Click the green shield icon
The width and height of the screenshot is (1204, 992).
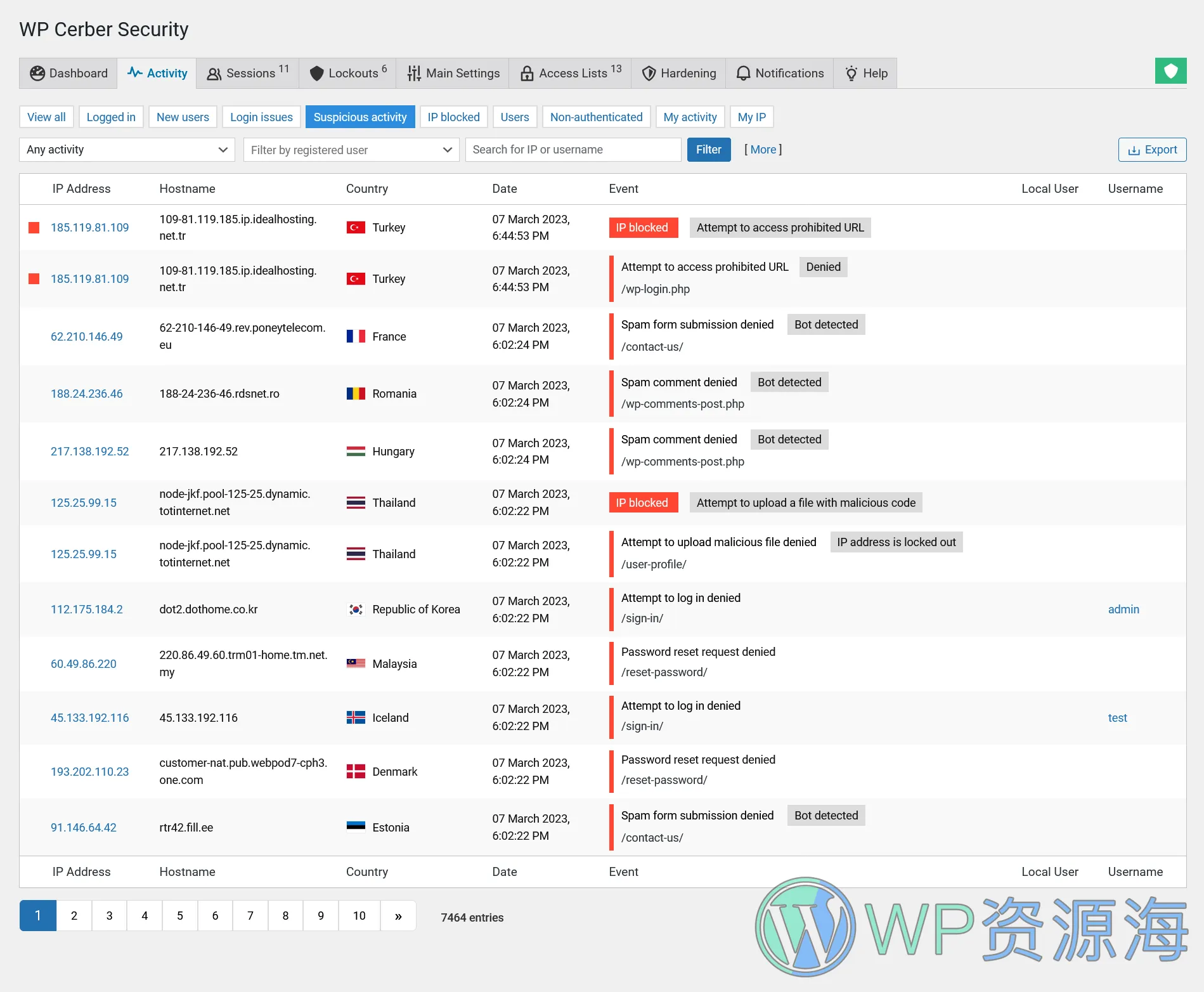(x=1170, y=71)
